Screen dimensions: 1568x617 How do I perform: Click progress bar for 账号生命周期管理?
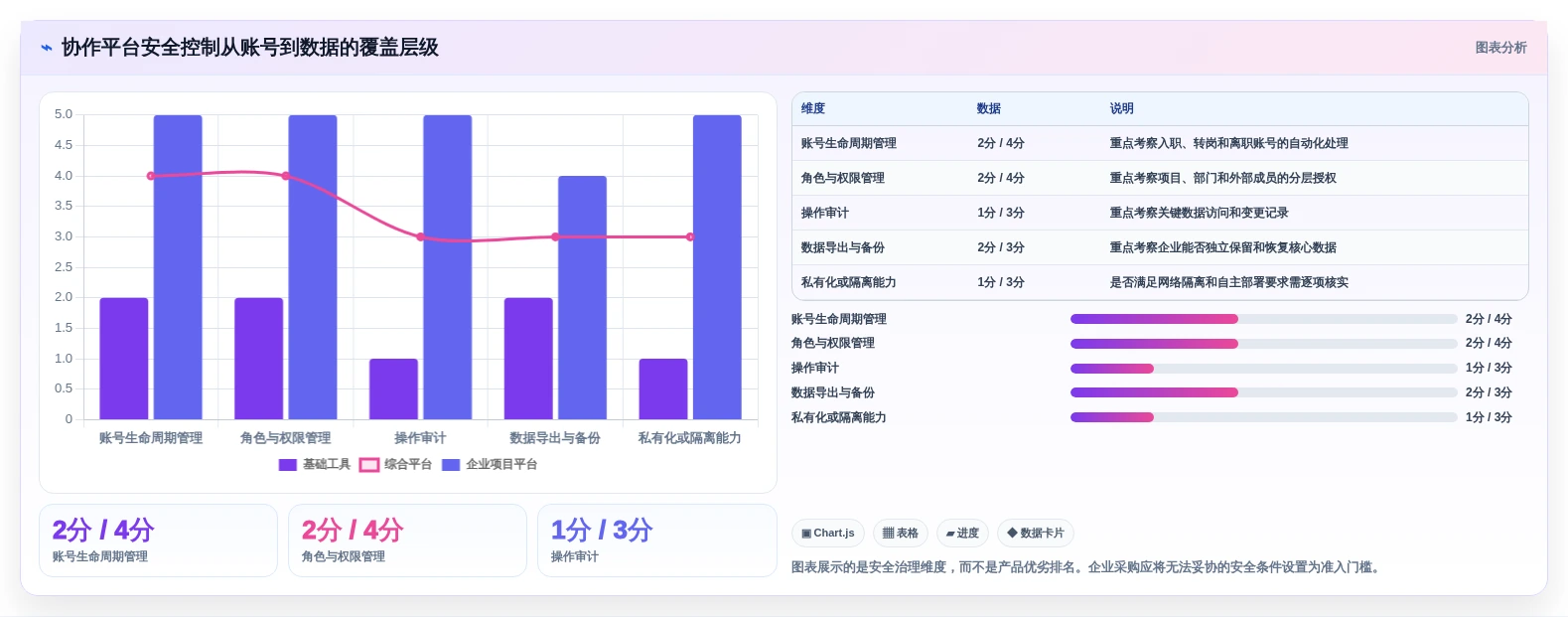click(x=1264, y=319)
